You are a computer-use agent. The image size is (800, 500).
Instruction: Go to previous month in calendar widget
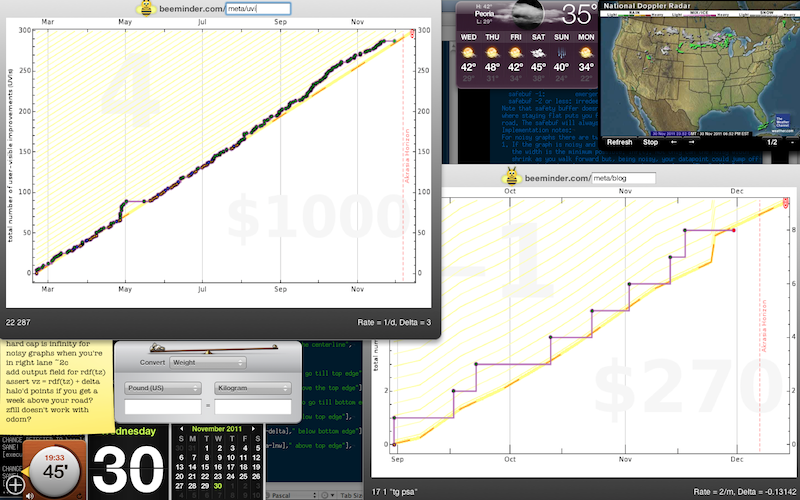182,429
